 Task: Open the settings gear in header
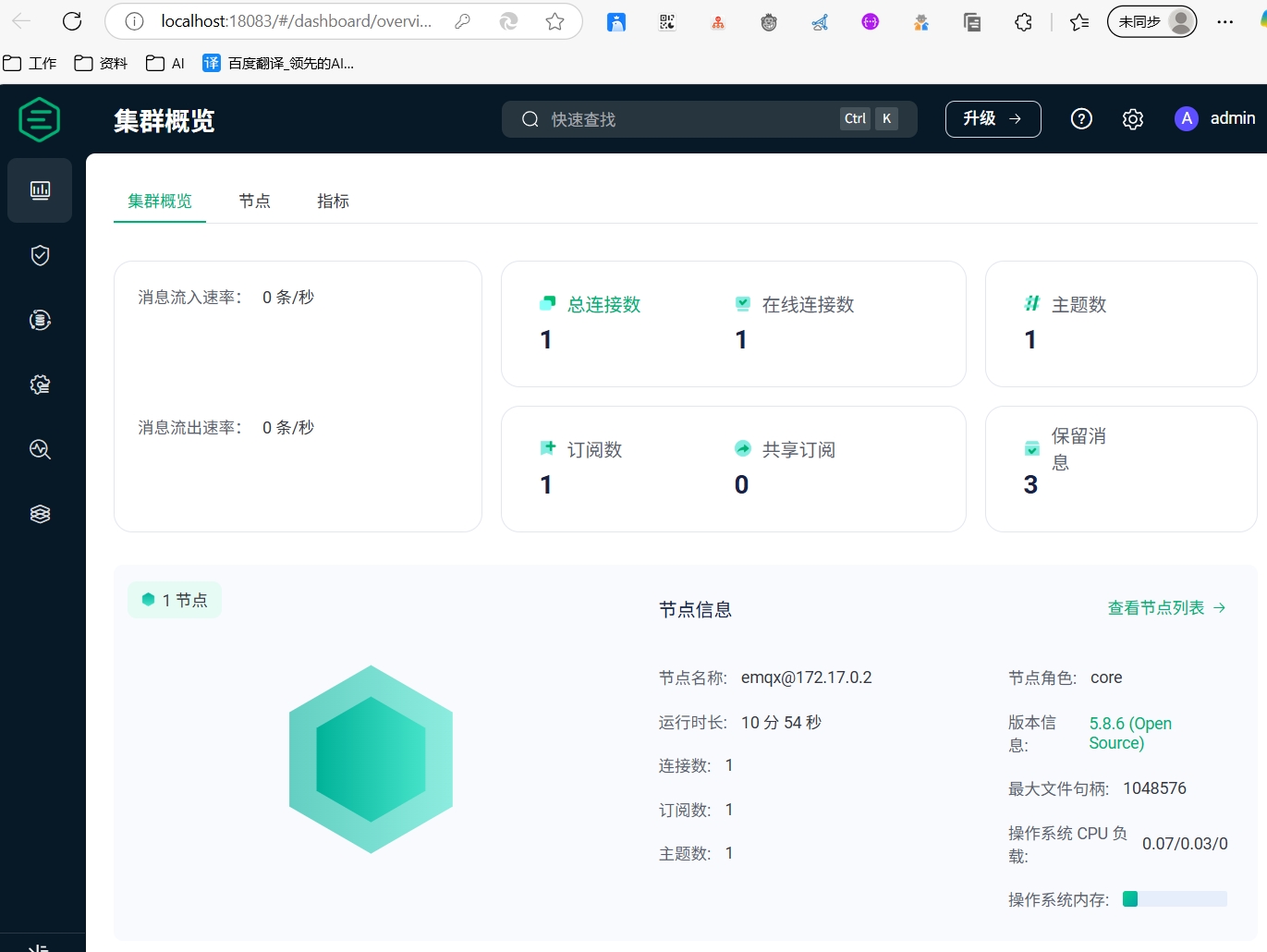[1133, 119]
